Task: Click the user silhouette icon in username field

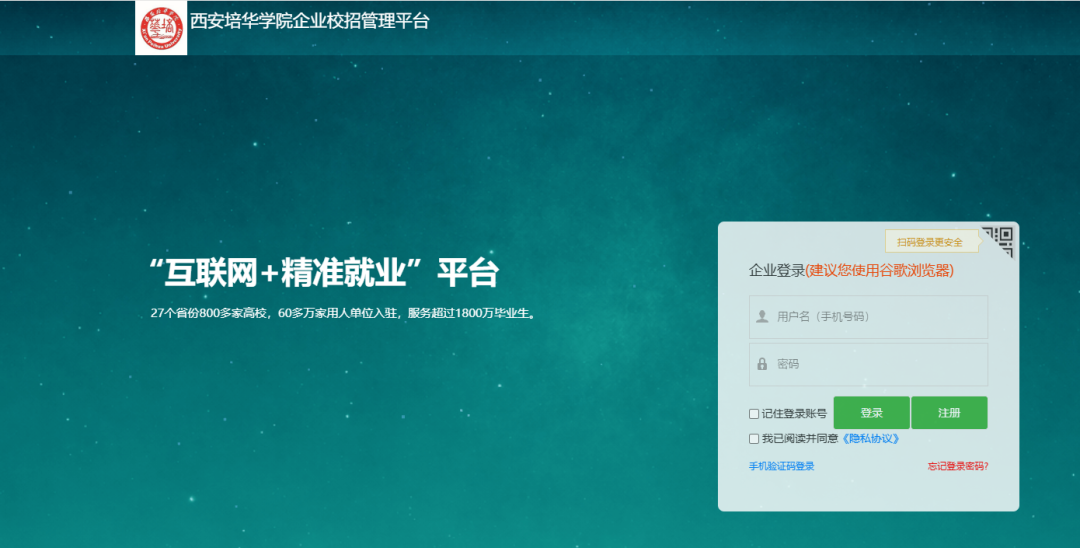Action: [762, 317]
